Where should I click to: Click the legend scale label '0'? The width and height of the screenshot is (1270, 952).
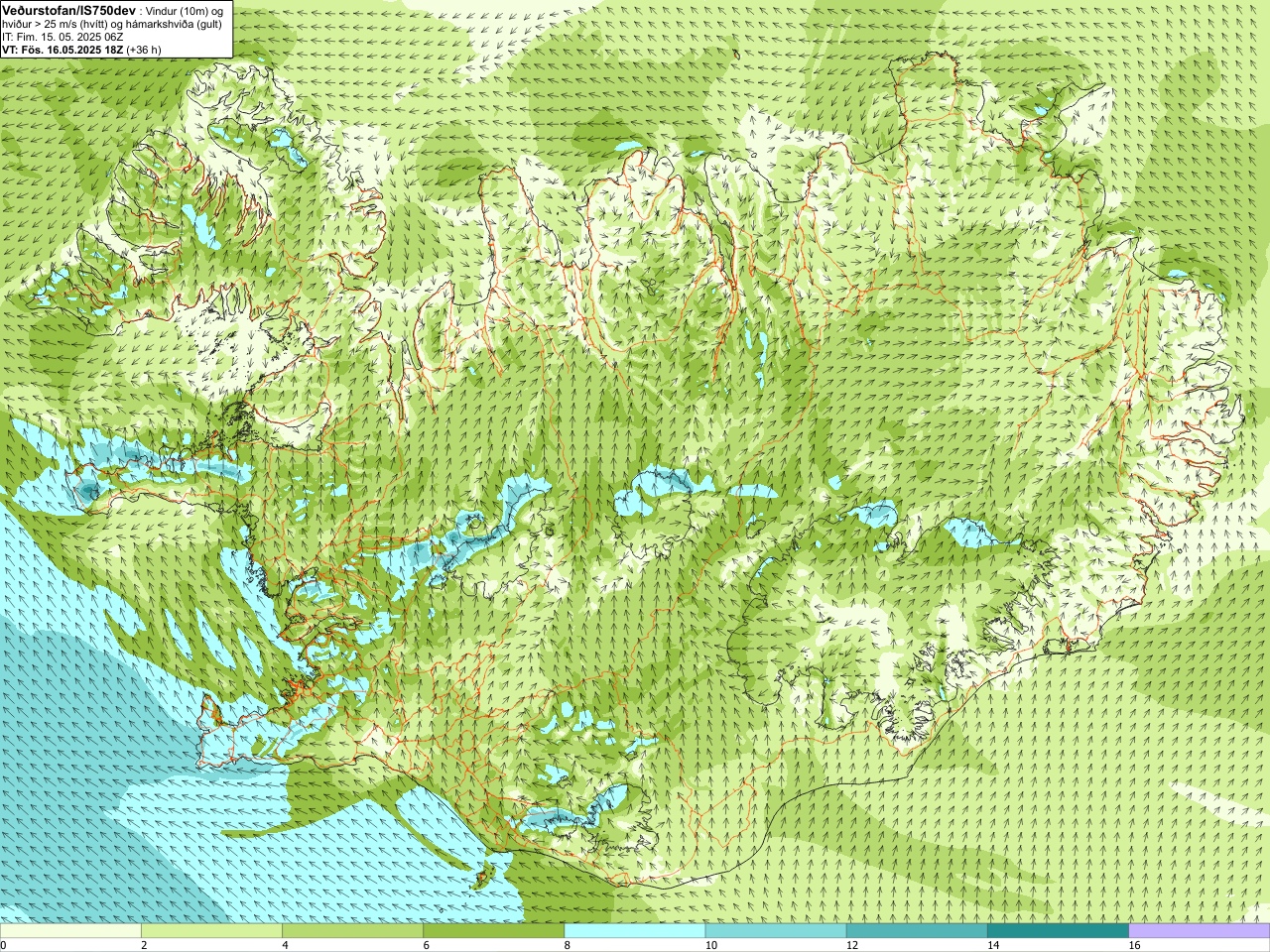[3, 945]
